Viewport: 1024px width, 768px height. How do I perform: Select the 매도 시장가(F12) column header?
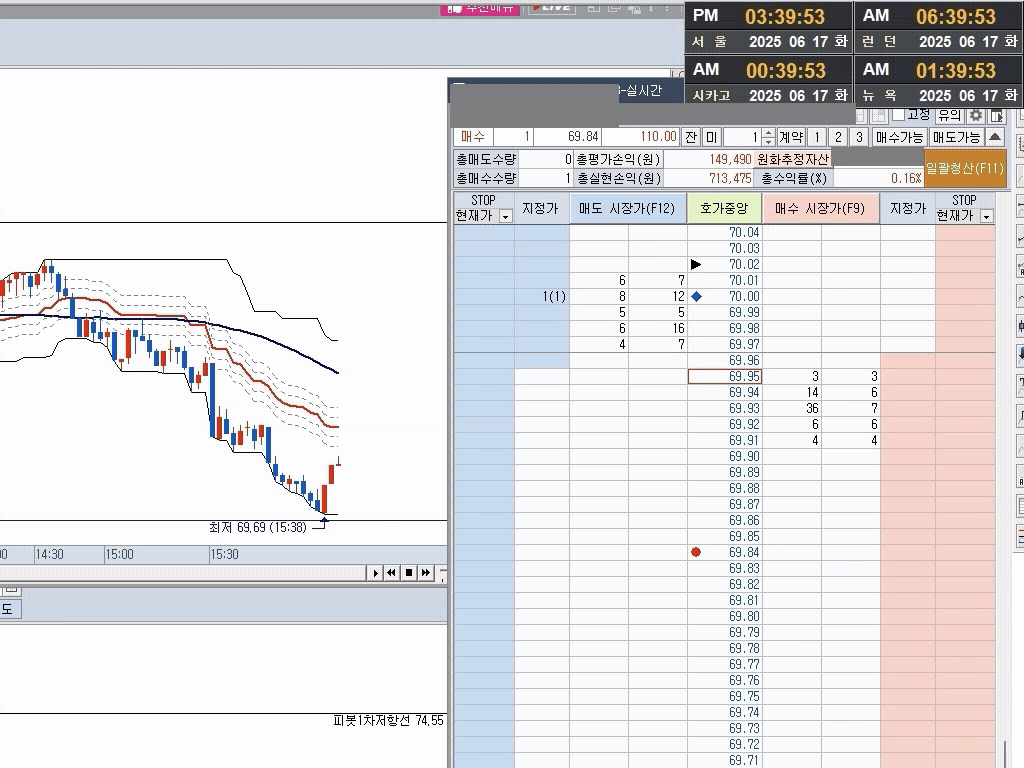click(628, 209)
